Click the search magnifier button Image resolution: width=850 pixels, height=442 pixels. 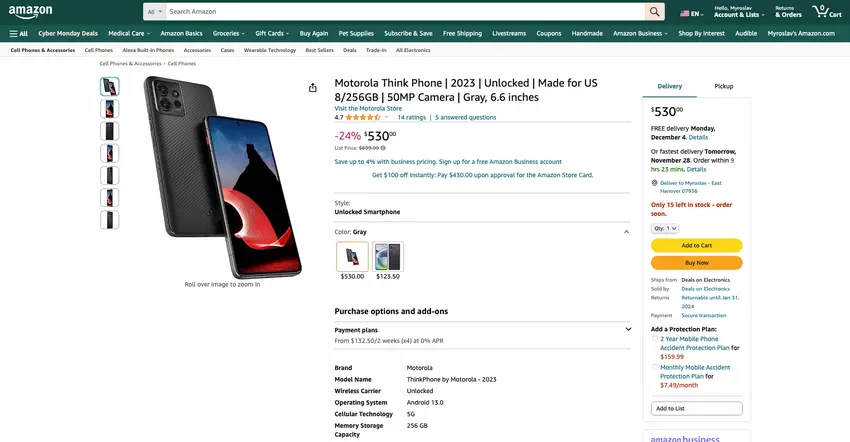pos(654,12)
